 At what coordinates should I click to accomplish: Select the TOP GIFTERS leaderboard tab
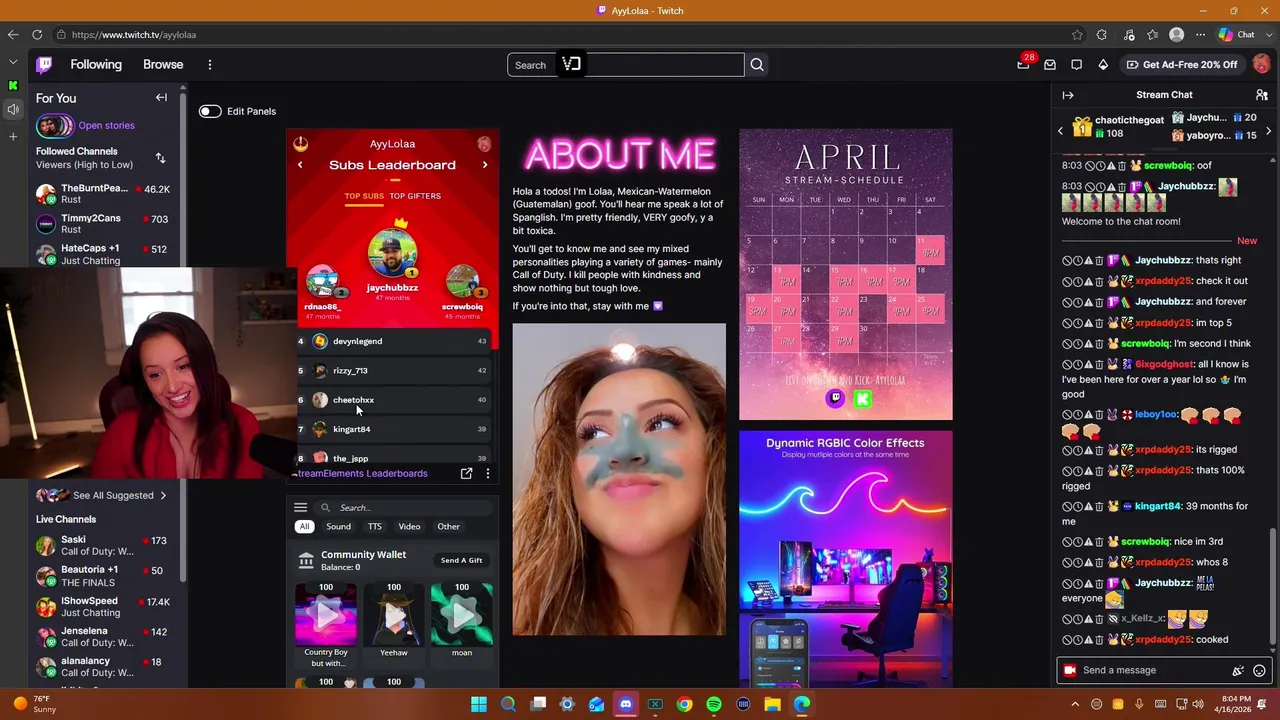point(415,196)
